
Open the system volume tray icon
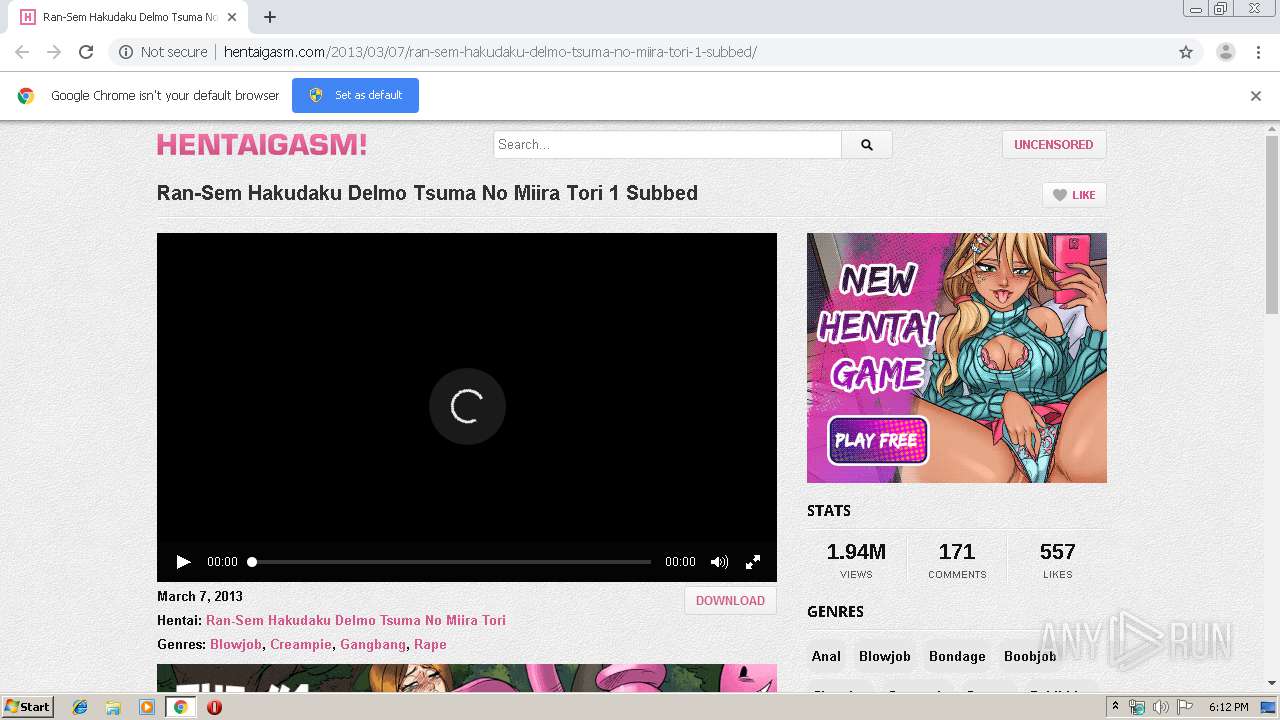click(1160, 707)
